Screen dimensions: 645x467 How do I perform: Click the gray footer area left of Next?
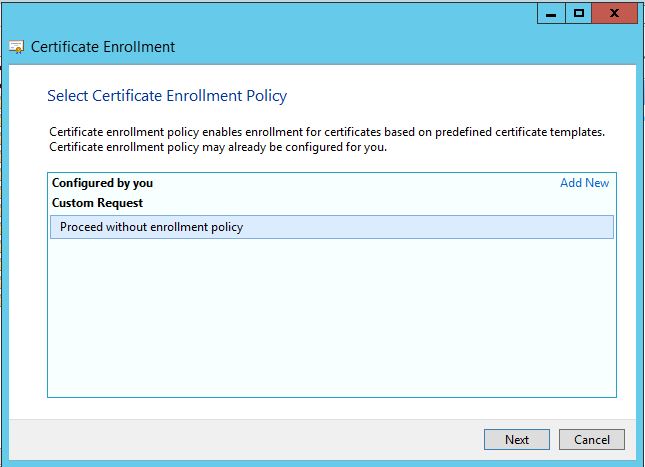click(250, 439)
